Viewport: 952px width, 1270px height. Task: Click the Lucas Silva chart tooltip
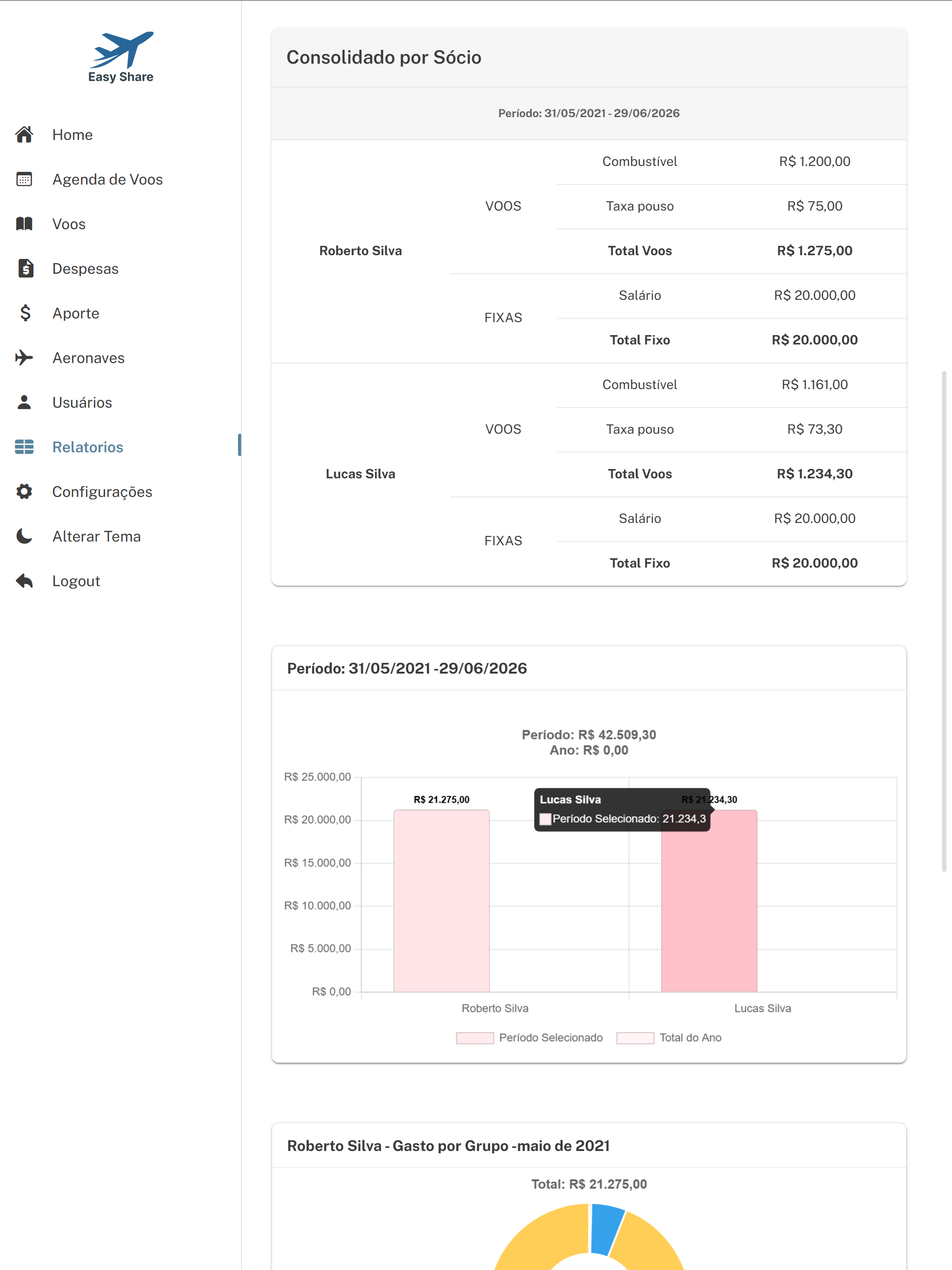click(x=622, y=809)
